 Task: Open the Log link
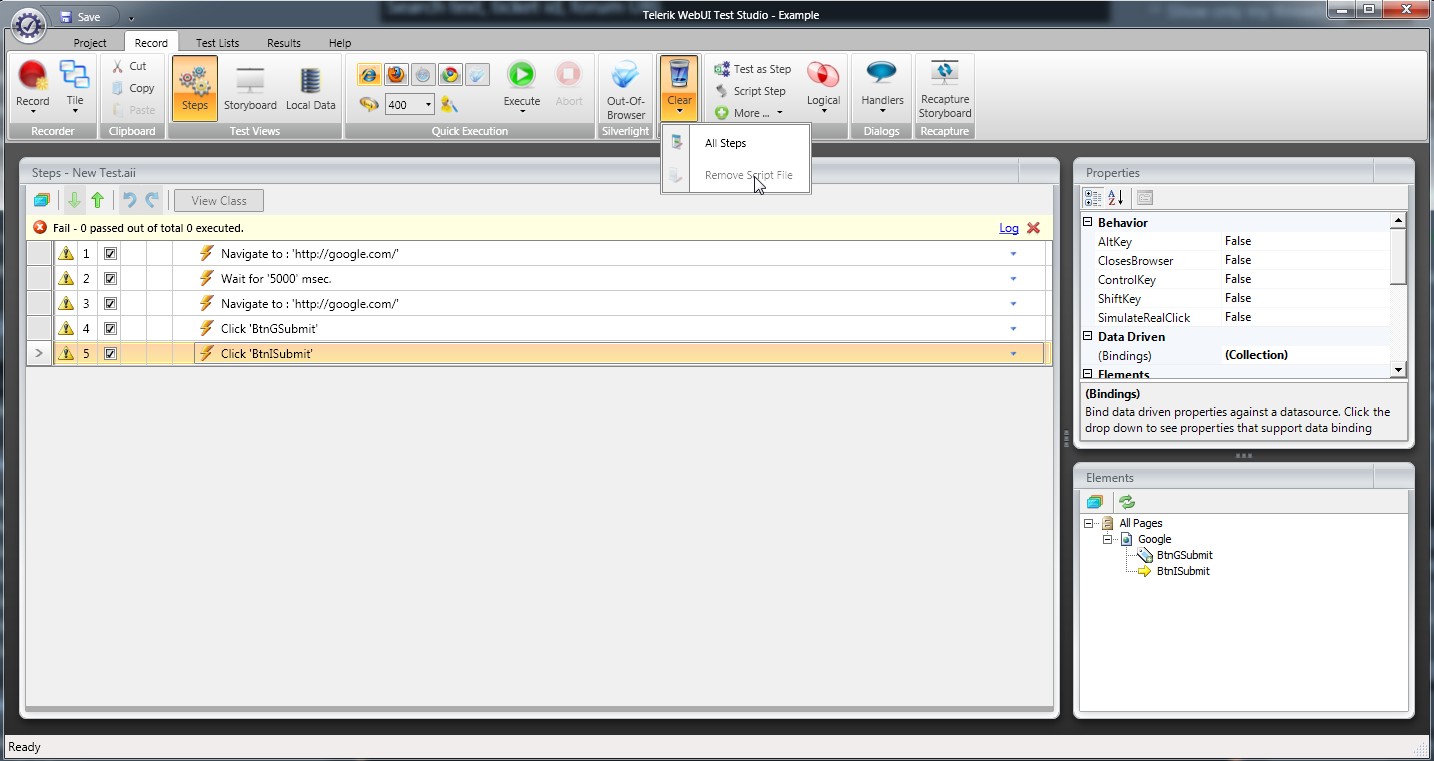point(1009,228)
